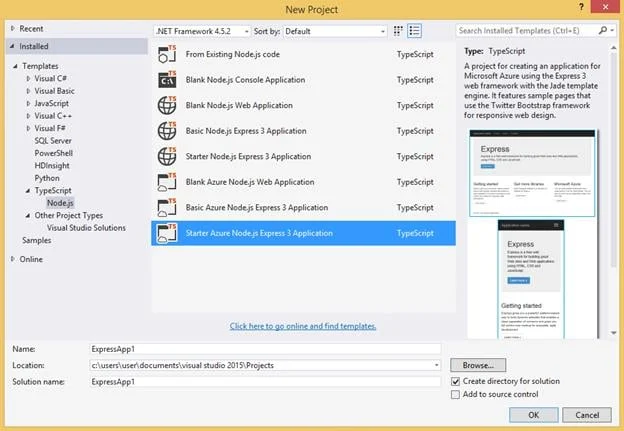This screenshot has height=431, width=624.
Task: Open the .NET Framework 4.5.2 dropdown
Action: coord(202,31)
